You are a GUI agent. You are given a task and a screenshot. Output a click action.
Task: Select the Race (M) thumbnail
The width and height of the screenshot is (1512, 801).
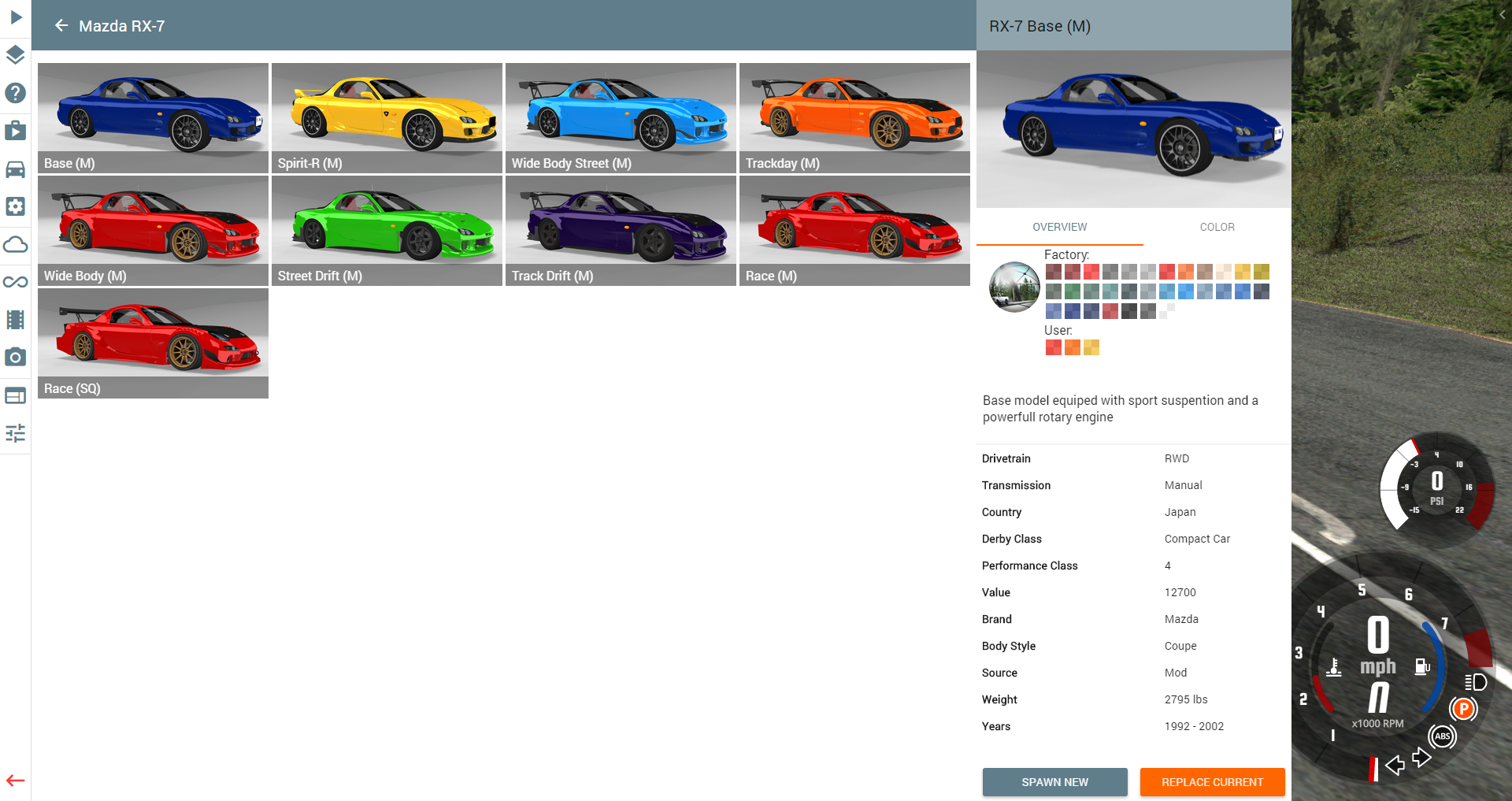(x=854, y=231)
